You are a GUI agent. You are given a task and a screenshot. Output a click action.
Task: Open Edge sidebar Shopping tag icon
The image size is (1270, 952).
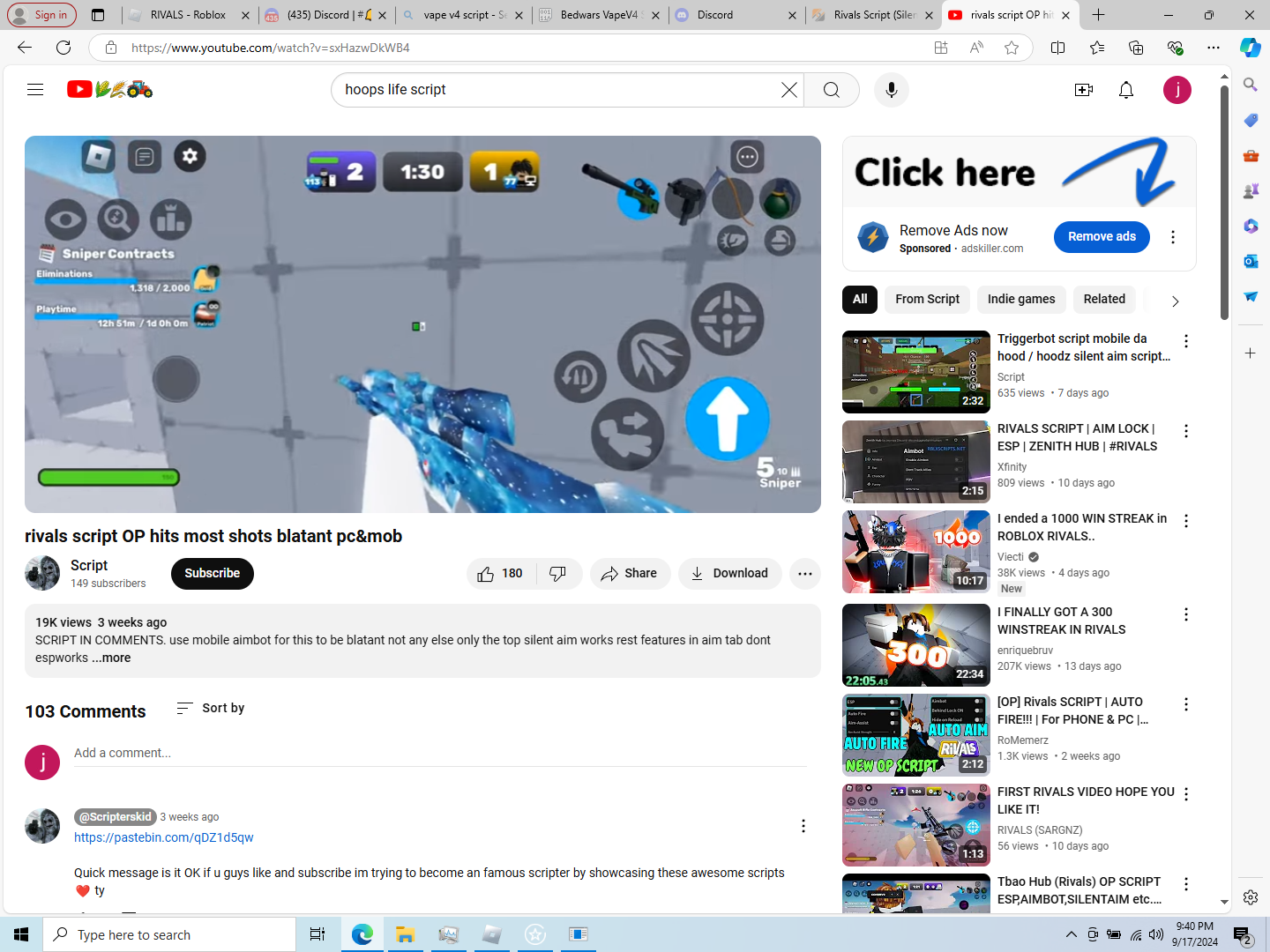pos(1251,120)
